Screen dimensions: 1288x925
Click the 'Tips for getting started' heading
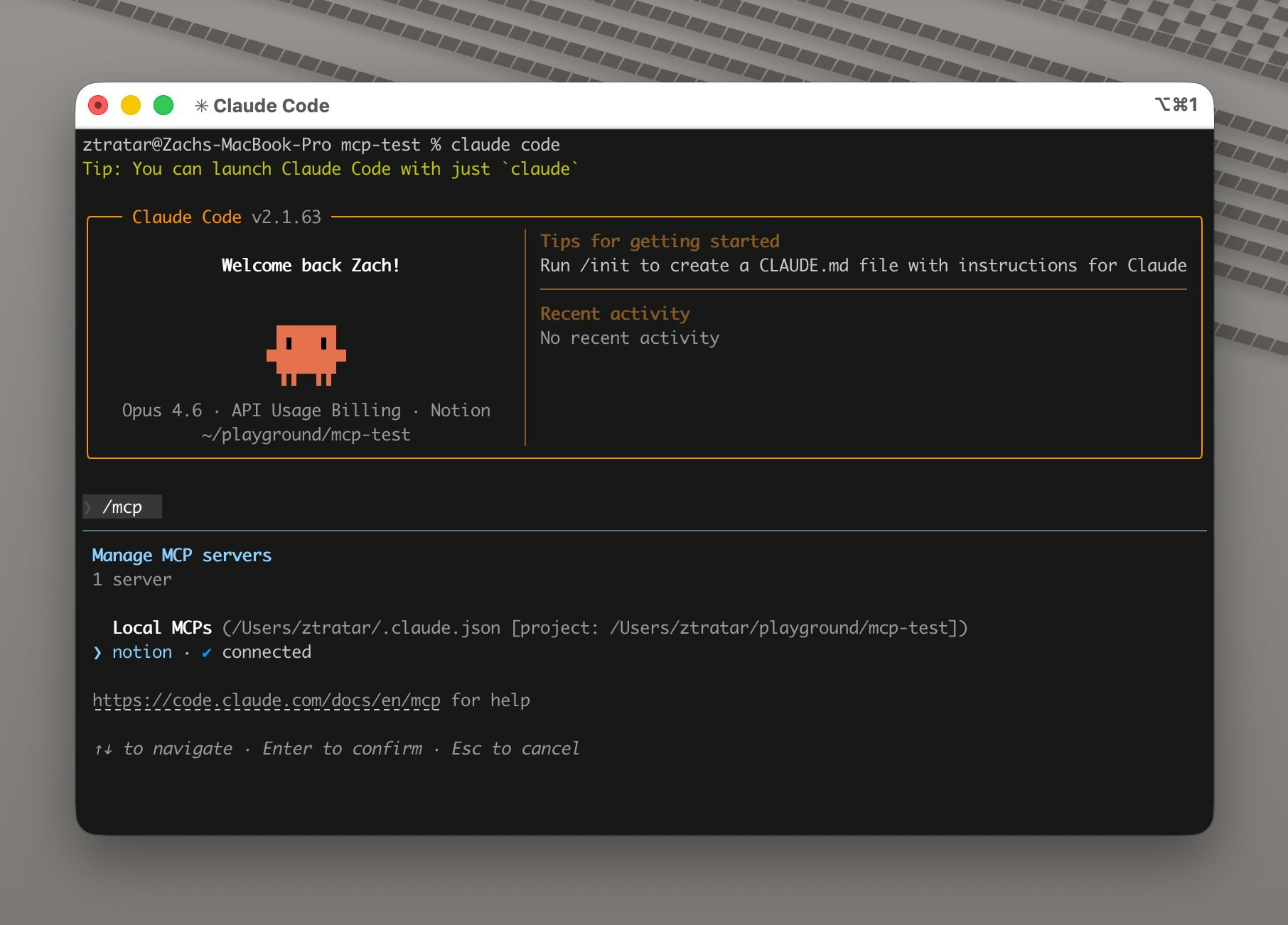pyautogui.click(x=660, y=242)
